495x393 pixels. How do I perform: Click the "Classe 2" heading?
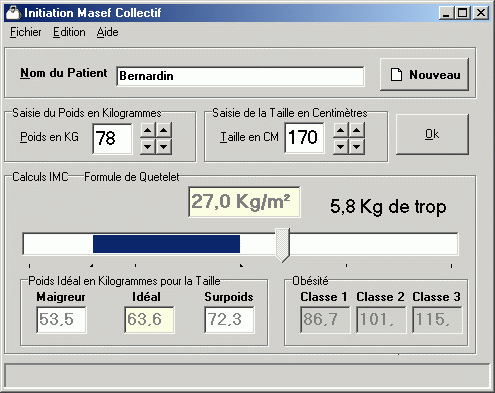(380, 297)
